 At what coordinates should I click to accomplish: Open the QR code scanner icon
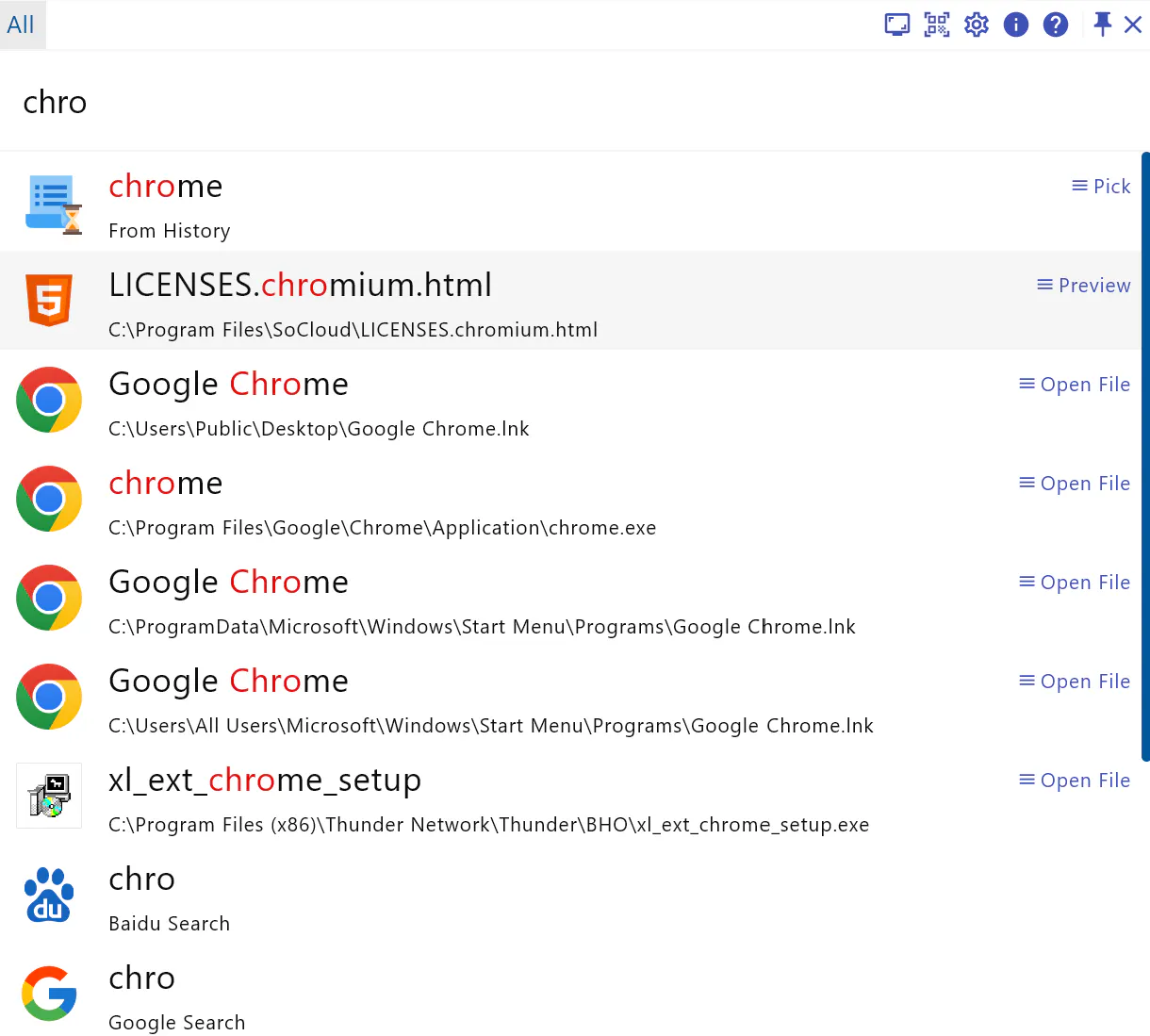click(937, 25)
